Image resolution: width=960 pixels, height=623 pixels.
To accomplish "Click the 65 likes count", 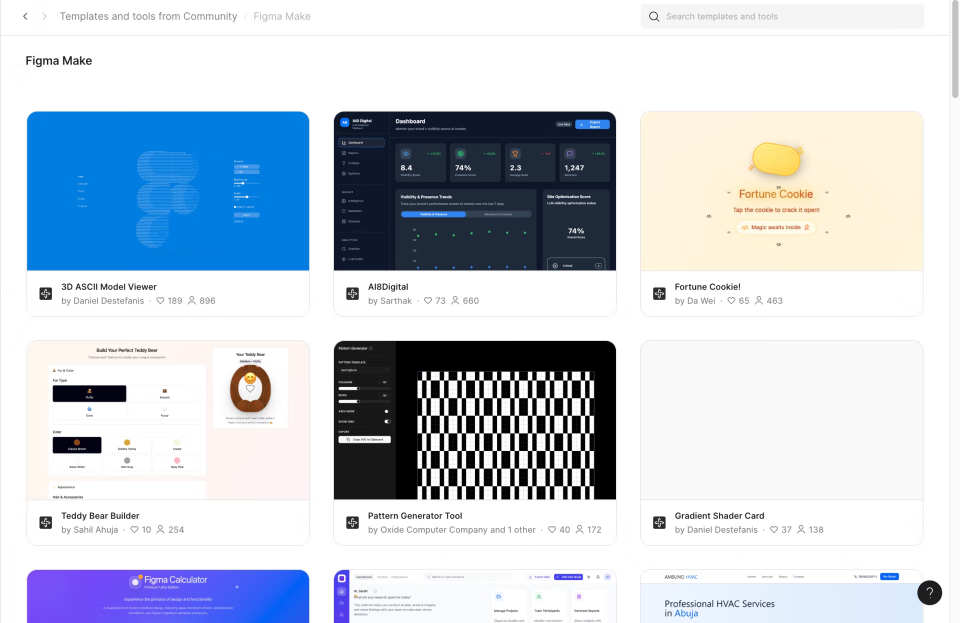I will click(x=744, y=300).
